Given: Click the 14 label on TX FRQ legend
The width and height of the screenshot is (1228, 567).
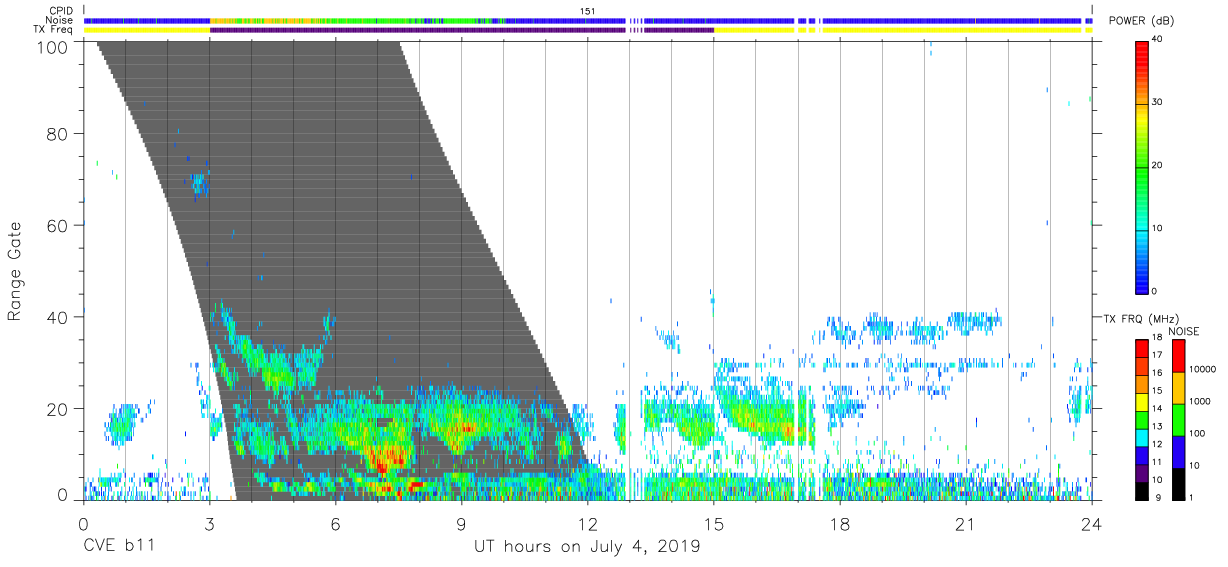Looking at the screenshot, I should coord(1158,409).
